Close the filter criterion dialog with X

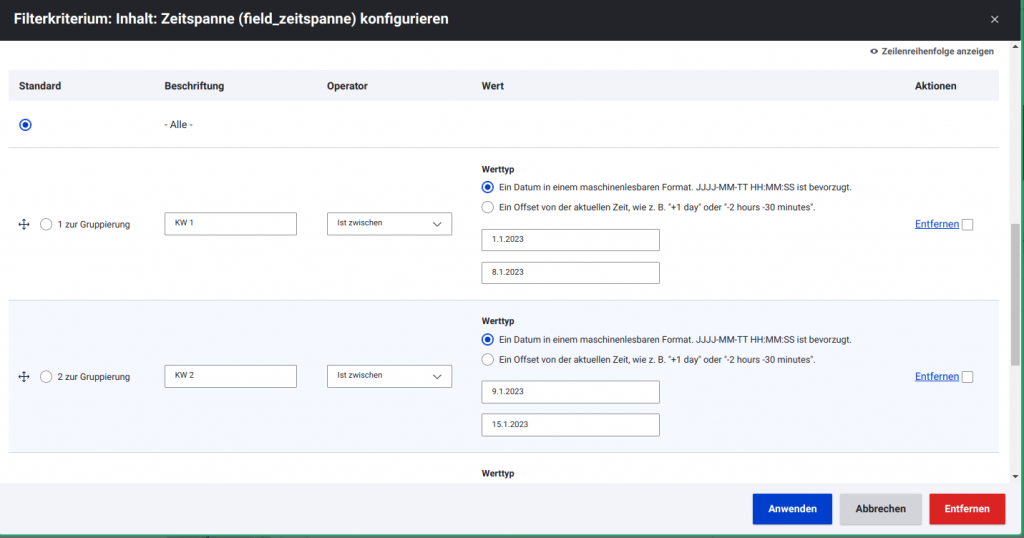click(x=994, y=19)
